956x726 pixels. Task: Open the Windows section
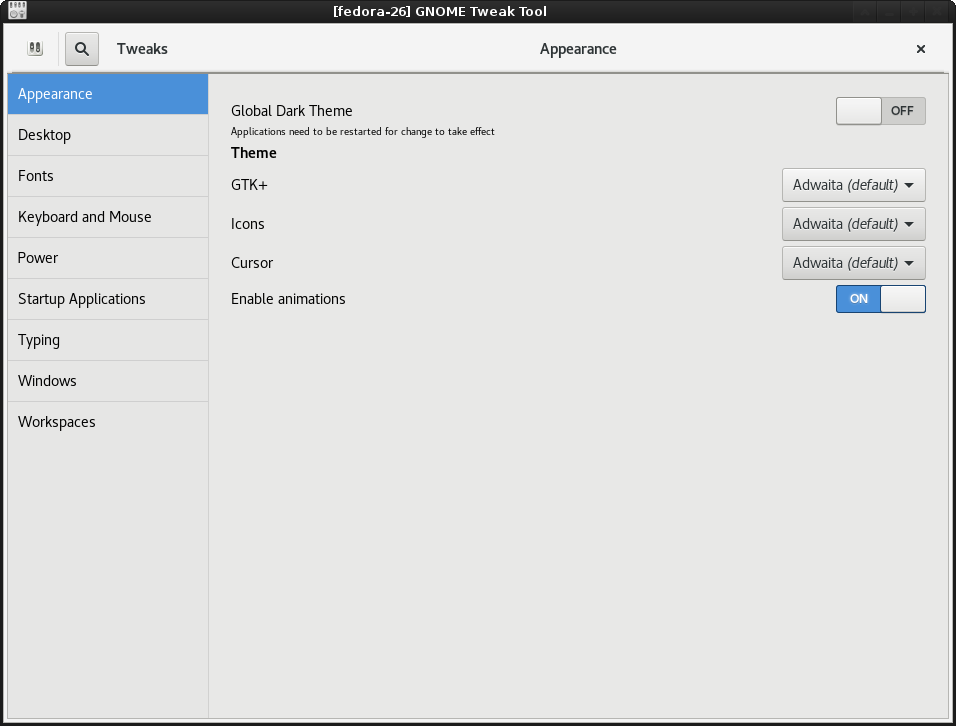point(108,381)
